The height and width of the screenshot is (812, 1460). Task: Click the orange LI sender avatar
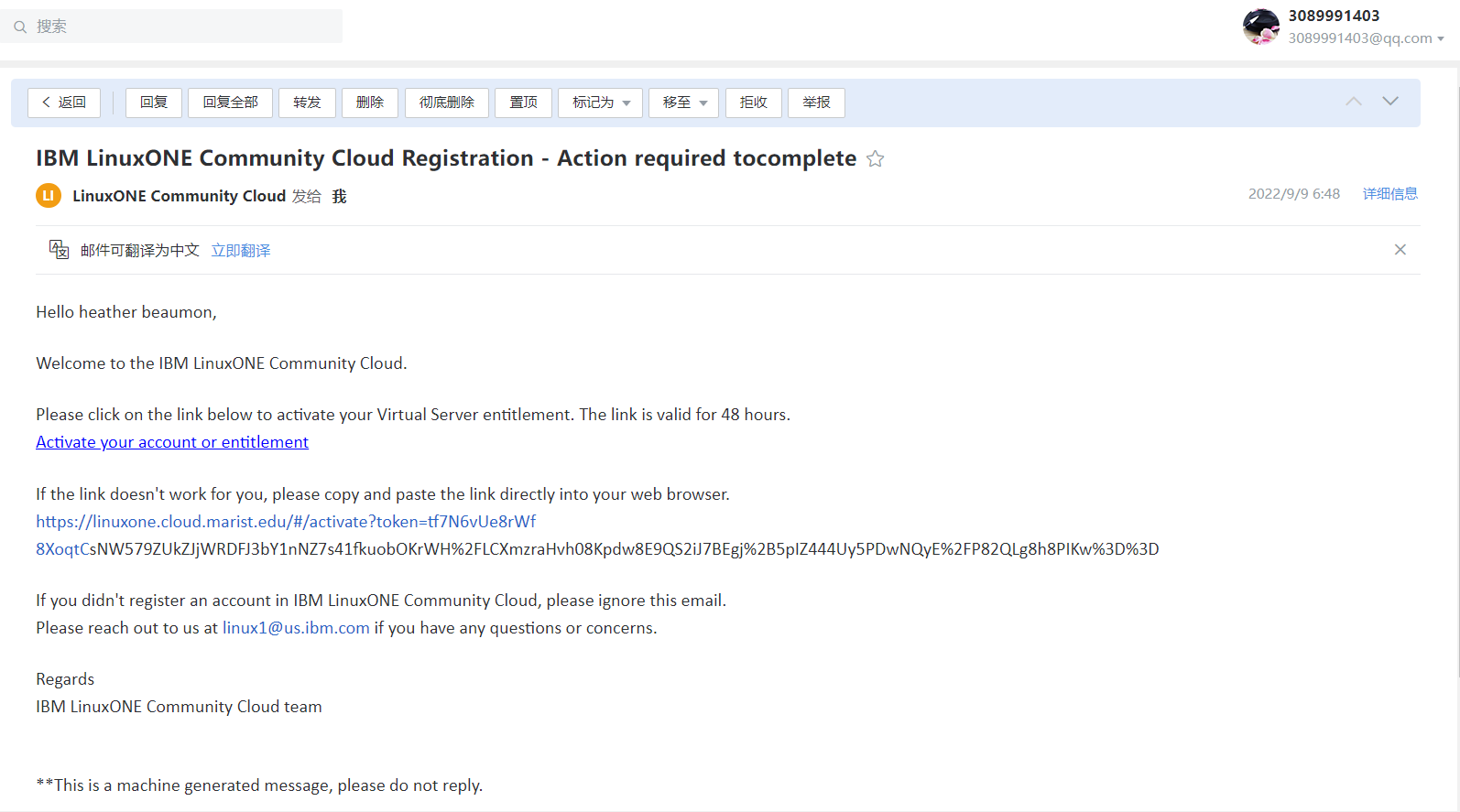[x=49, y=195]
